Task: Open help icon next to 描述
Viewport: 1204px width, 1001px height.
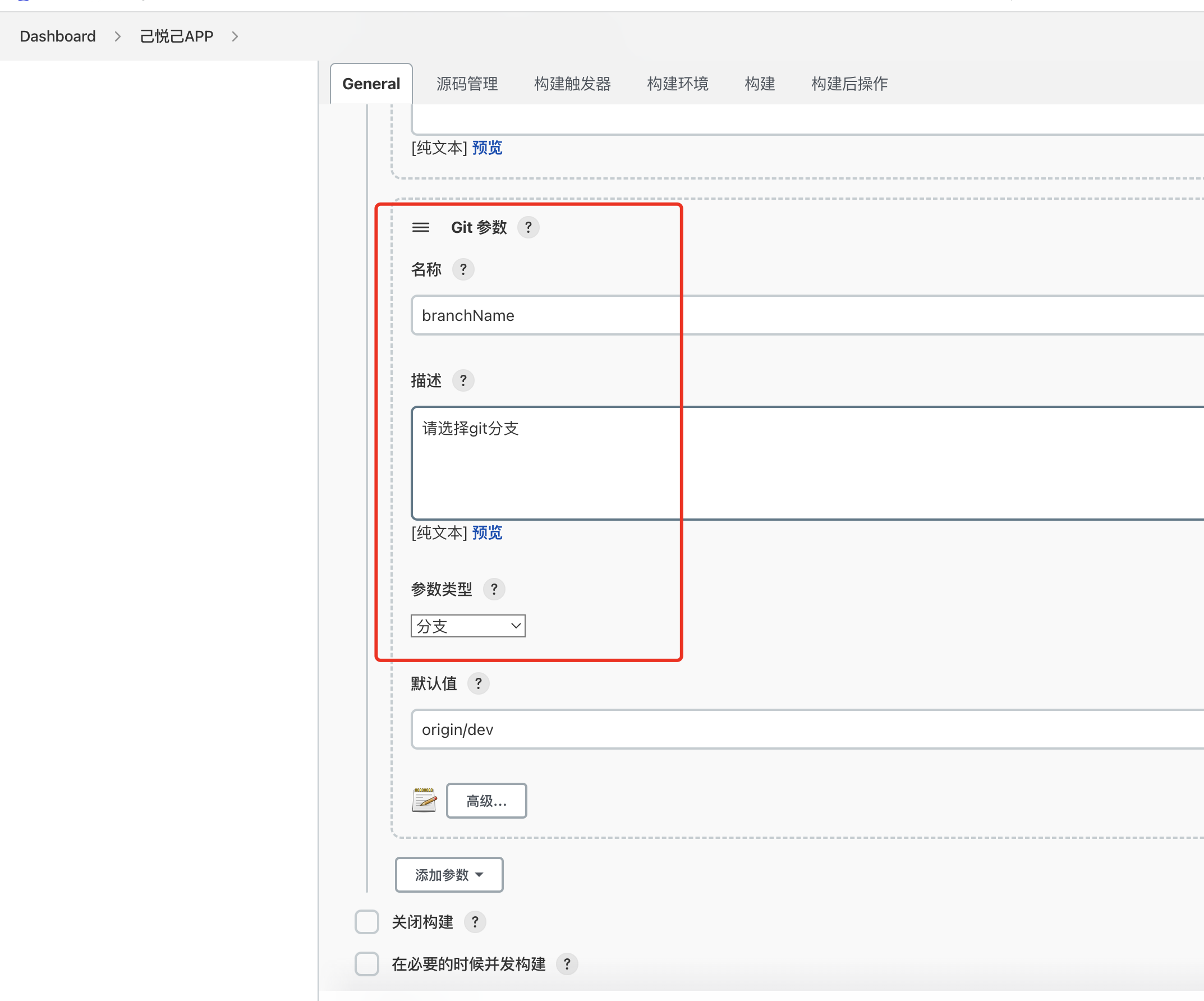Action: (x=463, y=380)
